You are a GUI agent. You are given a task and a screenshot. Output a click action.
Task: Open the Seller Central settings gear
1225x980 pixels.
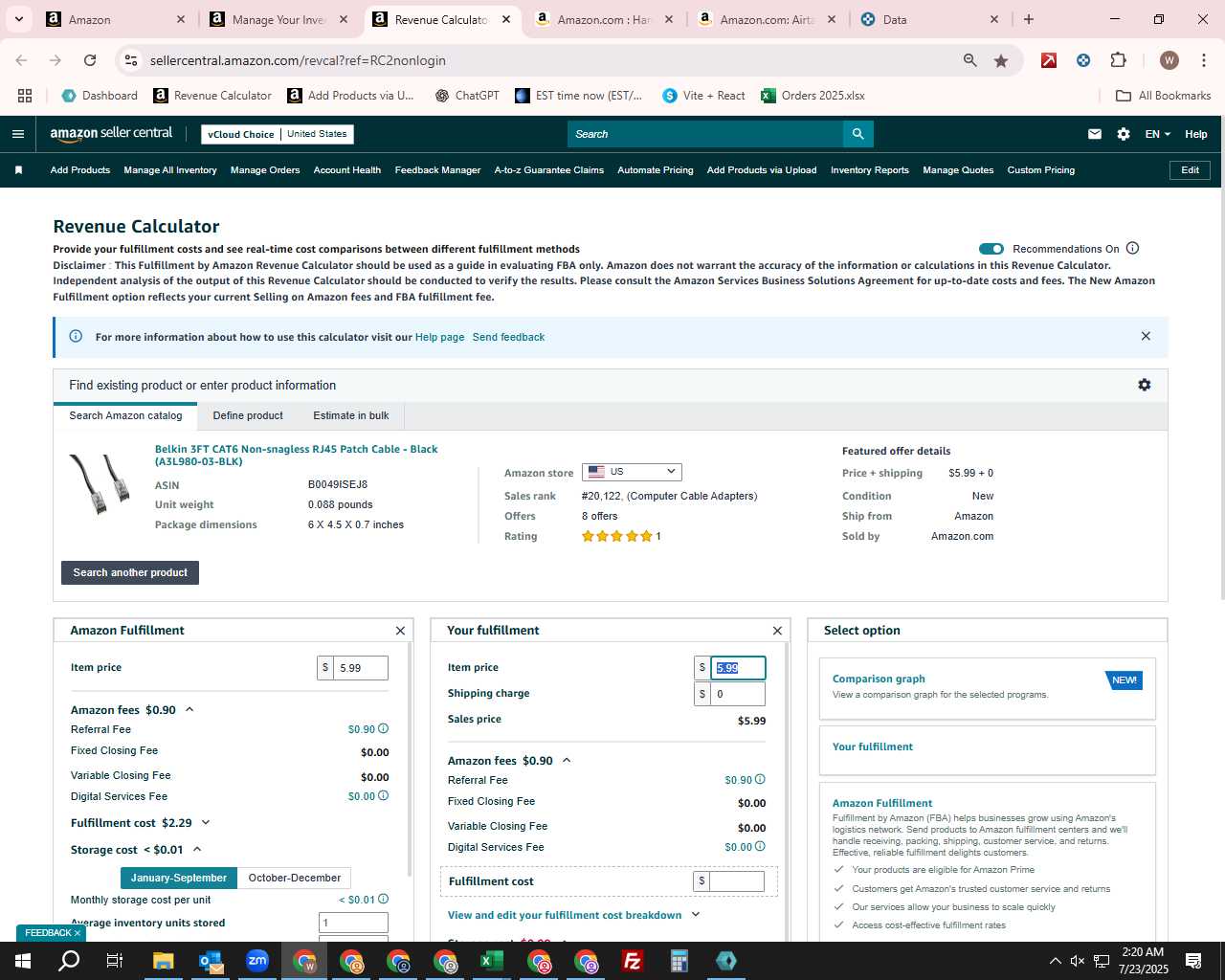1124,134
